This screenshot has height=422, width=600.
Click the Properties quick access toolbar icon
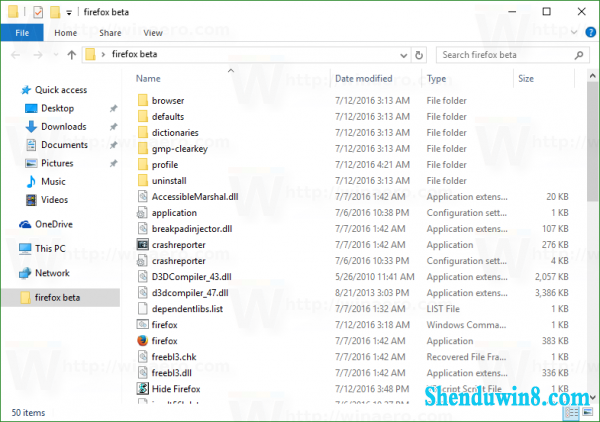(38, 12)
